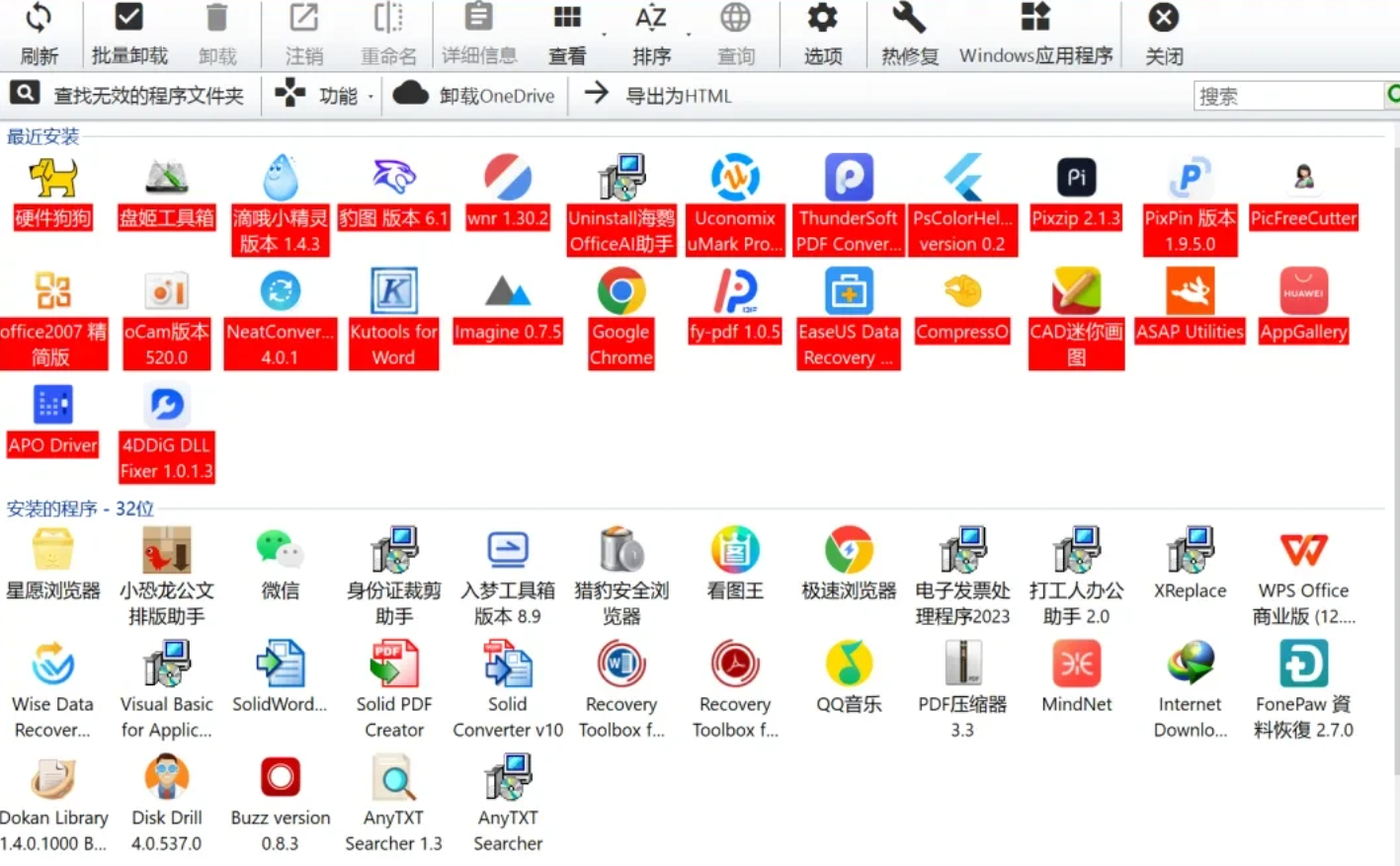The height and width of the screenshot is (866, 1400).
Task: Toggle 批量卸载 batch uninstall mode
Action: point(129,34)
